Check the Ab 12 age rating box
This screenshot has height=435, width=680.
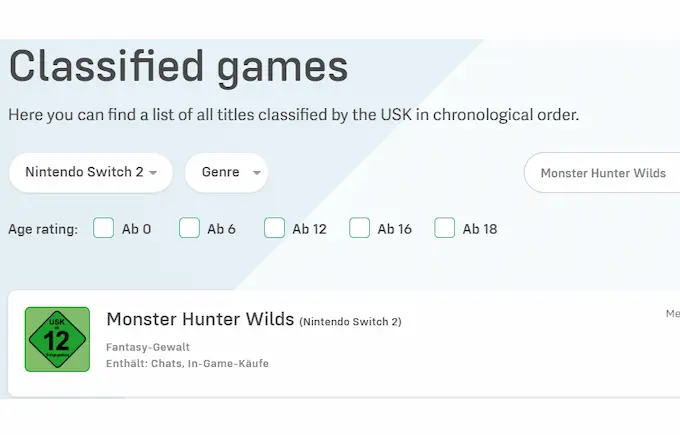point(274,228)
